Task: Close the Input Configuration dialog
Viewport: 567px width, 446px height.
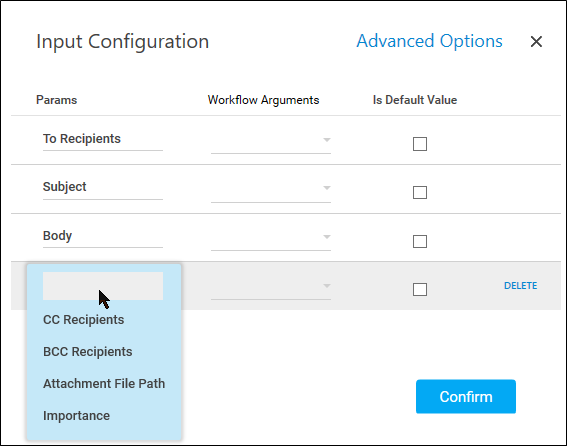Action: (536, 41)
